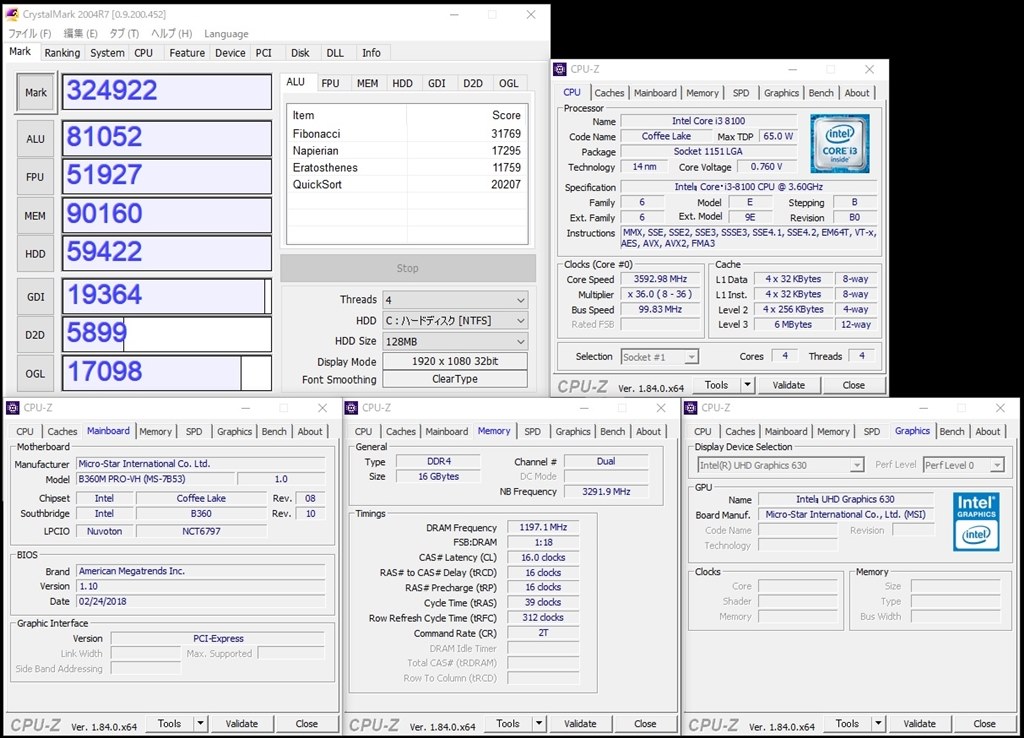Click the Font Smoothing ClearType field

pos(455,379)
